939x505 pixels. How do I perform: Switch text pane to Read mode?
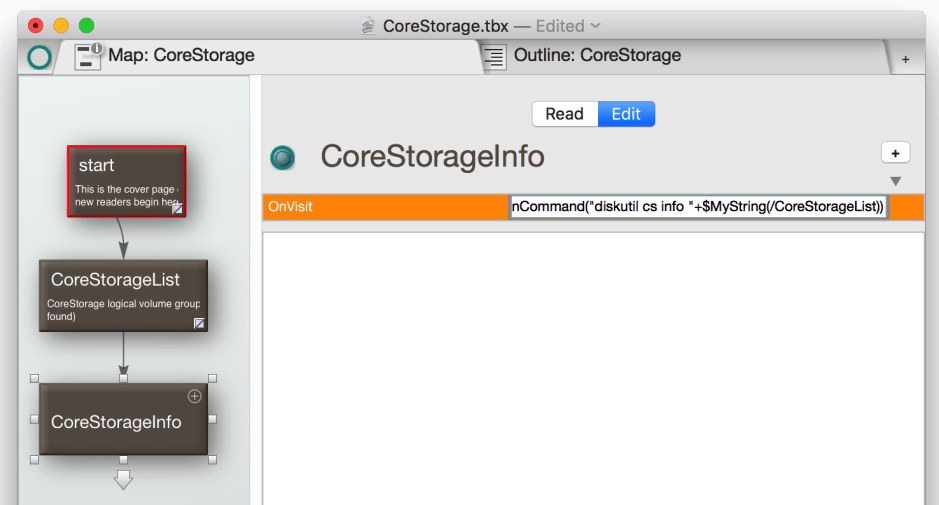coord(564,114)
